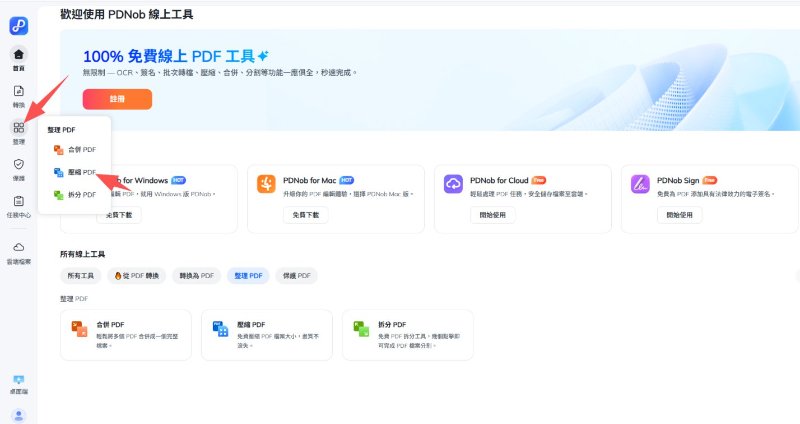Open the 整理 organize sidebar icon

19,131
